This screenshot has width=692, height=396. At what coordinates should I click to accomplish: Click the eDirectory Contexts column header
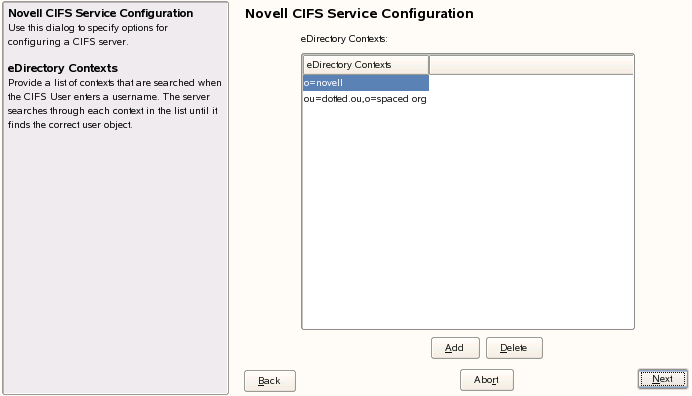coord(365,65)
